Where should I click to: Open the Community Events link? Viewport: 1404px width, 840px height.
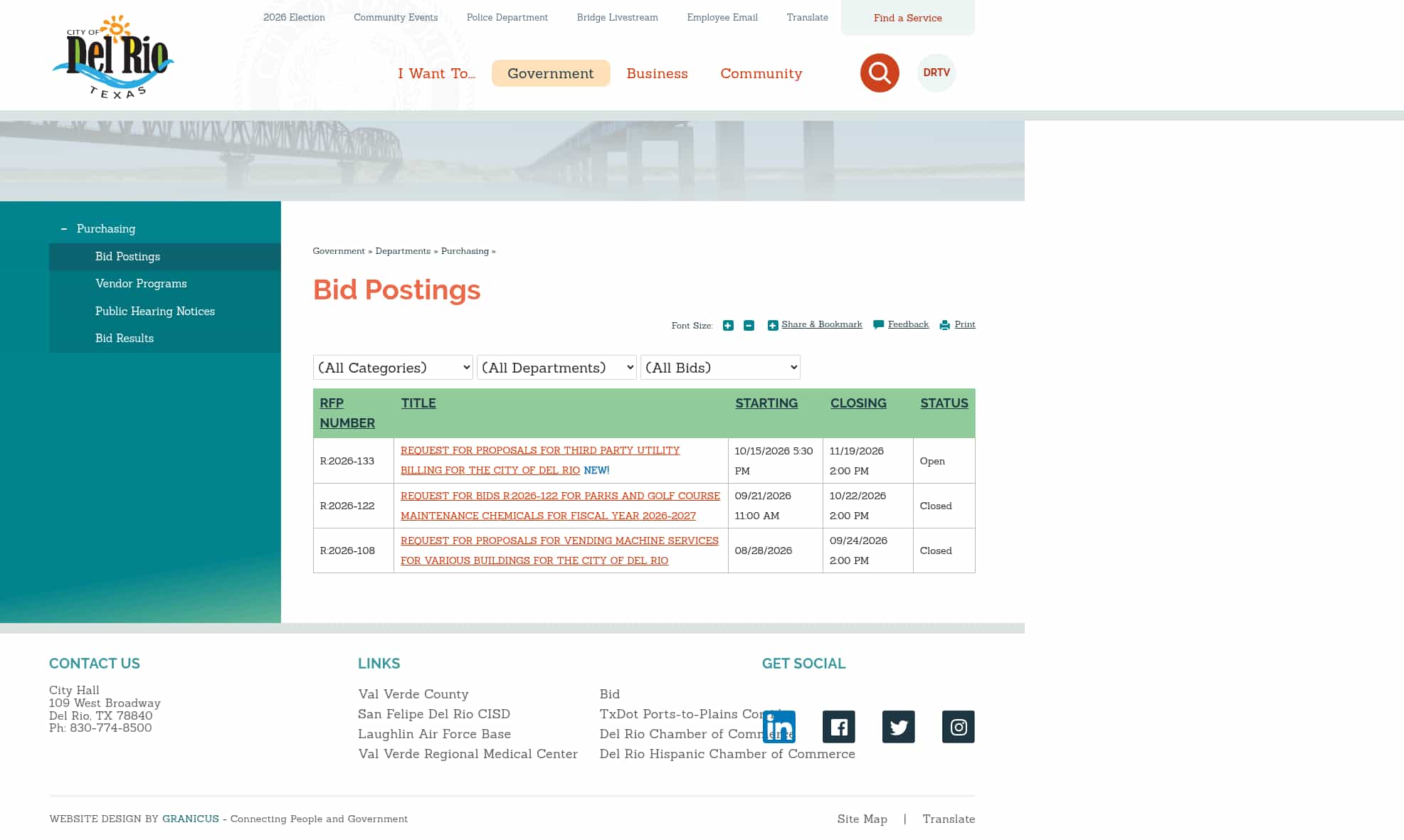[x=396, y=17]
